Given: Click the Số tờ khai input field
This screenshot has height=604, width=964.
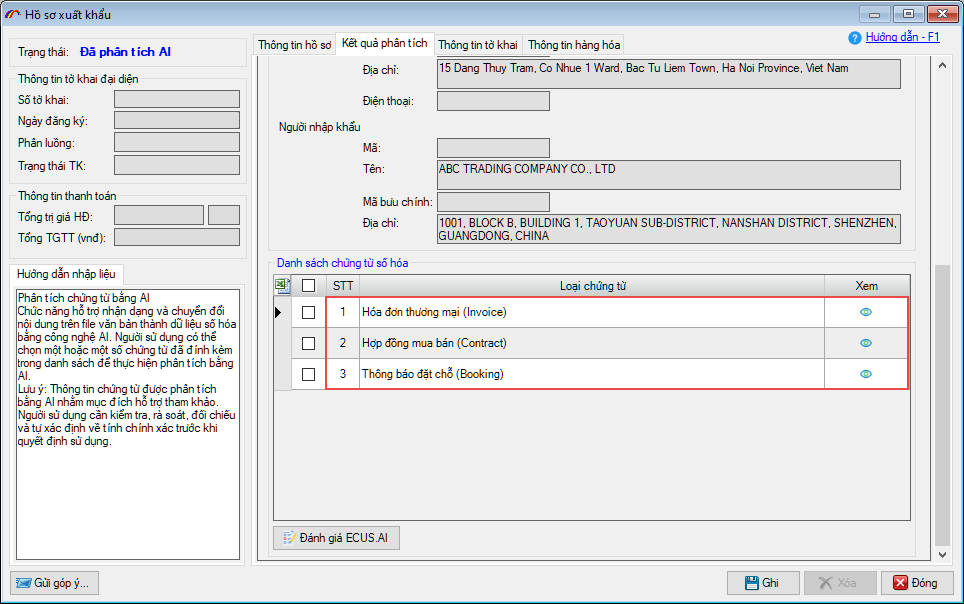Looking at the screenshot, I should [177, 99].
